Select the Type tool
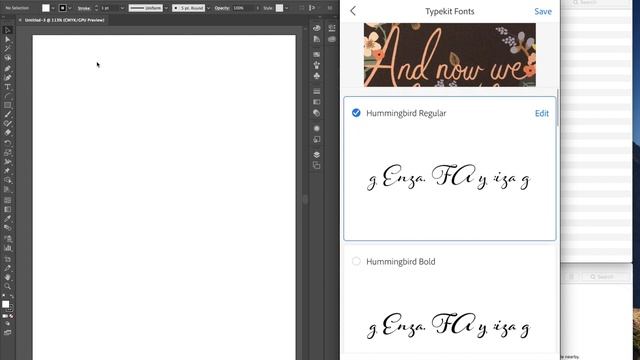 7,87
